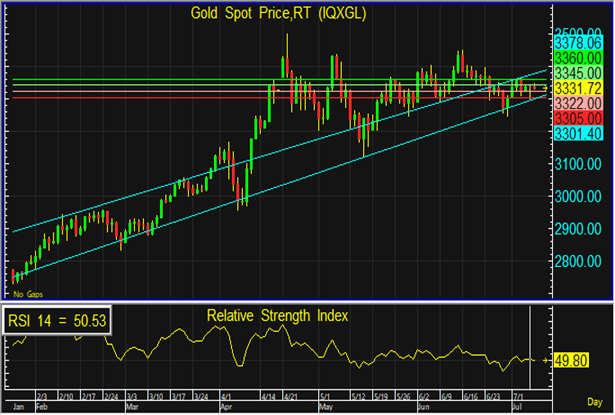Click the No Gaps label on chart
The height and width of the screenshot is (415, 615).
(25, 294)
